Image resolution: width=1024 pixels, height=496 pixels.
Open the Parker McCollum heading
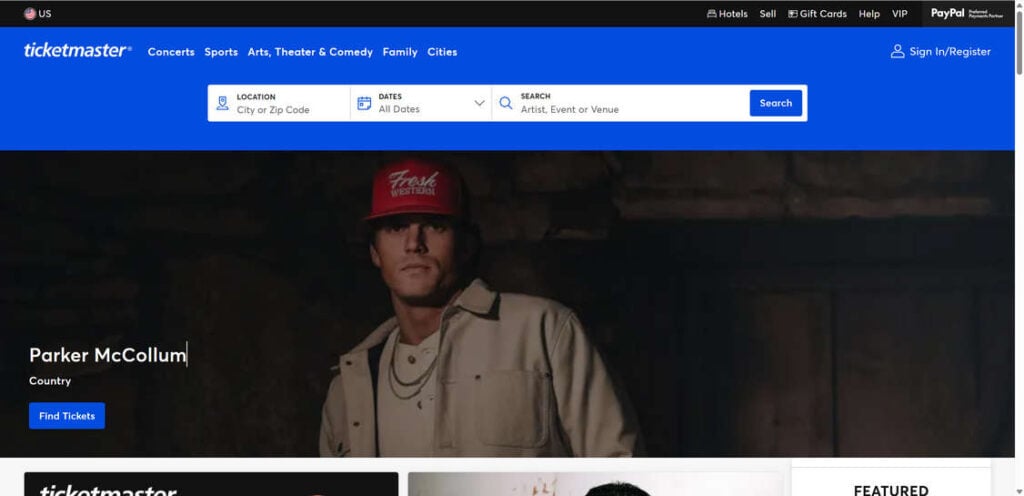click(108, 355)
